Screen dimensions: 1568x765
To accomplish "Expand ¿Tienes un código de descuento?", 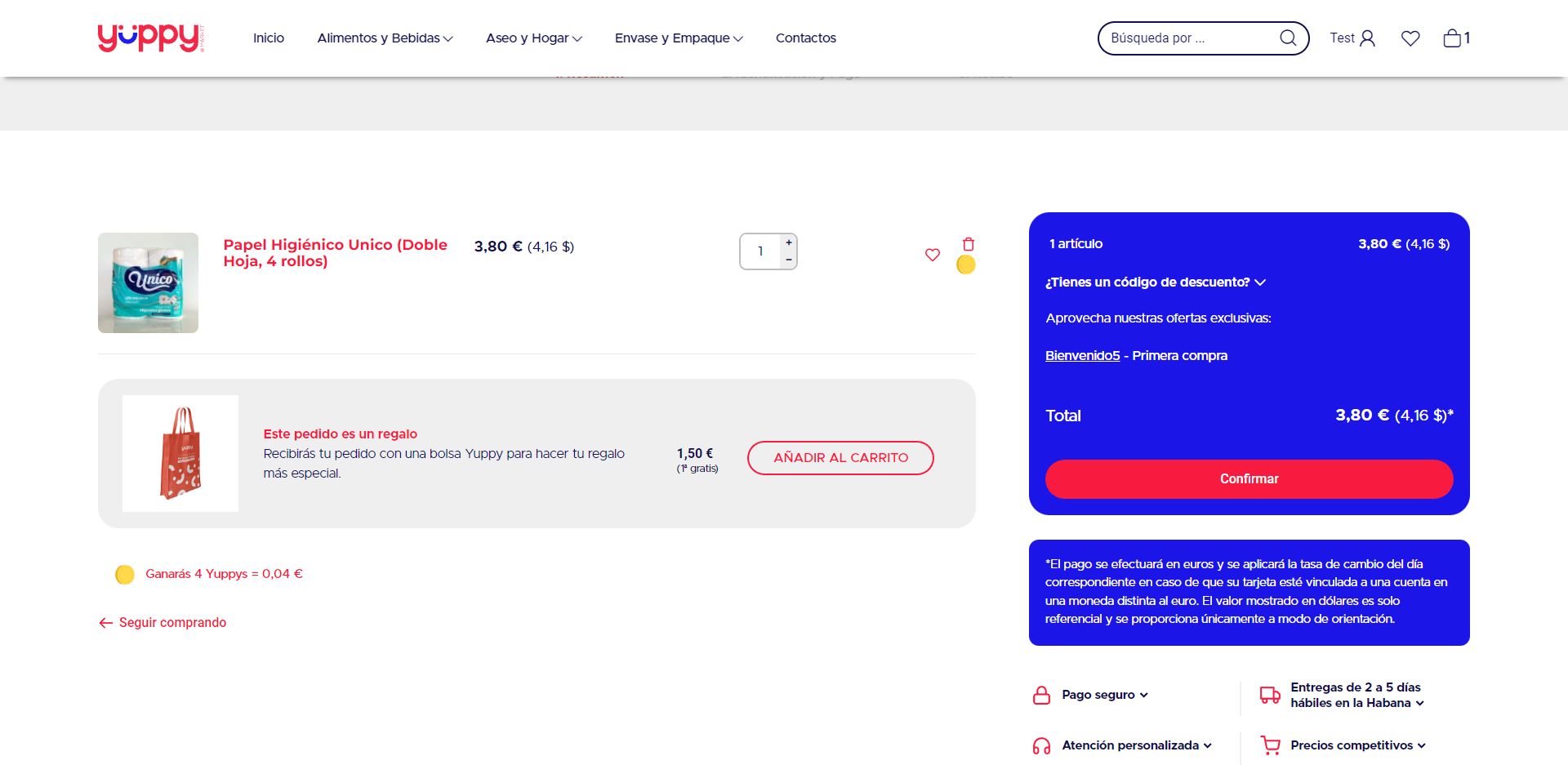I will (1156, 282).
